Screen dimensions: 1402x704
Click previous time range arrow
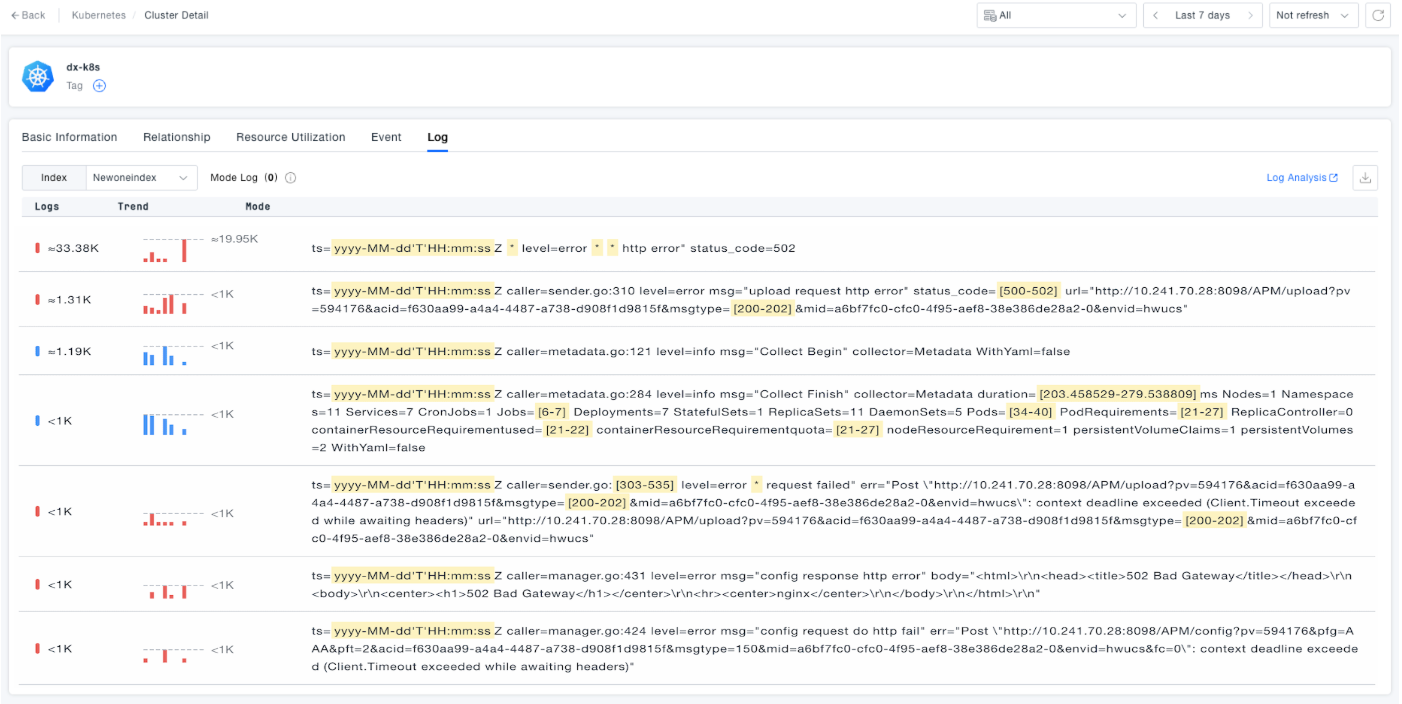[1156, 16]
